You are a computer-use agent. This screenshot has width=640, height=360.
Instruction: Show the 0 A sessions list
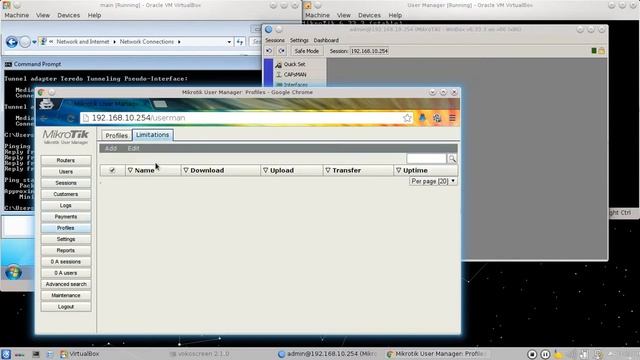pyautogui.click(x=66, y=262)
